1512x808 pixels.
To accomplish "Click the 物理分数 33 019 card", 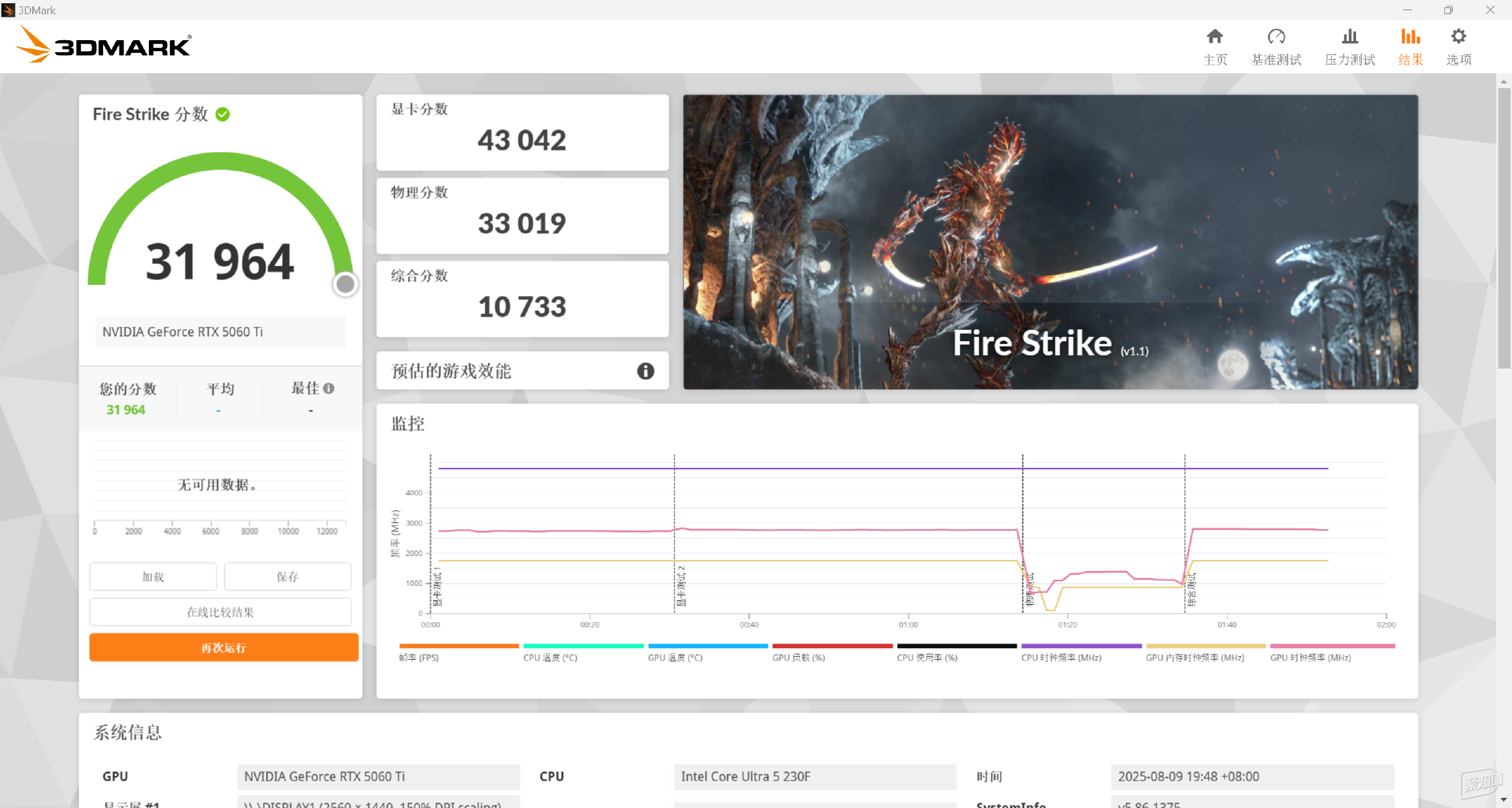I will [x=522, y=216].
